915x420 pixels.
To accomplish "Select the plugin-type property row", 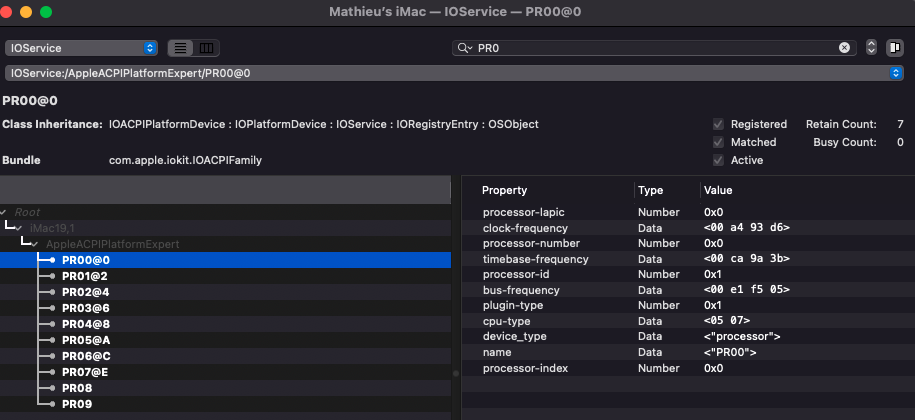I will (689, 306).
